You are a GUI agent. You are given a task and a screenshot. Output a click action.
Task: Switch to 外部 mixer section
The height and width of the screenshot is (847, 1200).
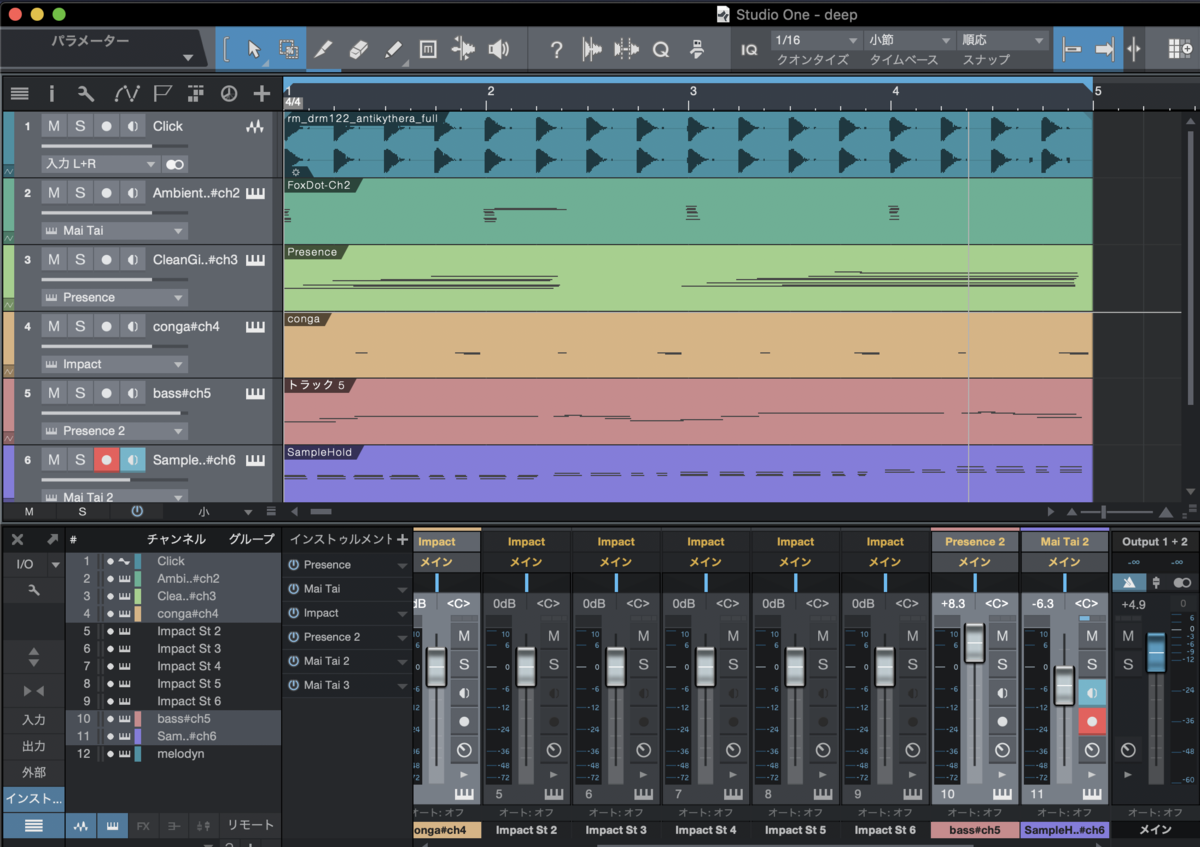[33, 772]
